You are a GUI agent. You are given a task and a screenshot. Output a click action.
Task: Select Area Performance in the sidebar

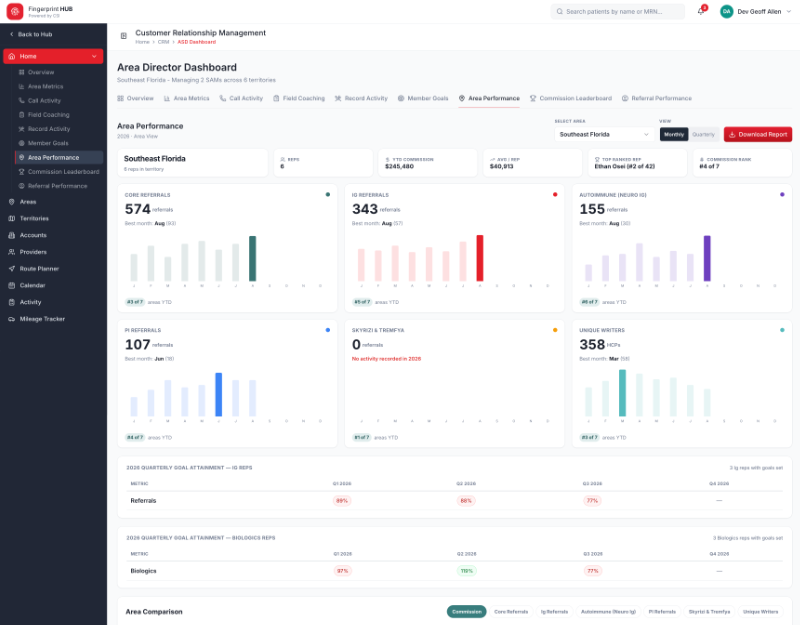(x=59, y=158)
